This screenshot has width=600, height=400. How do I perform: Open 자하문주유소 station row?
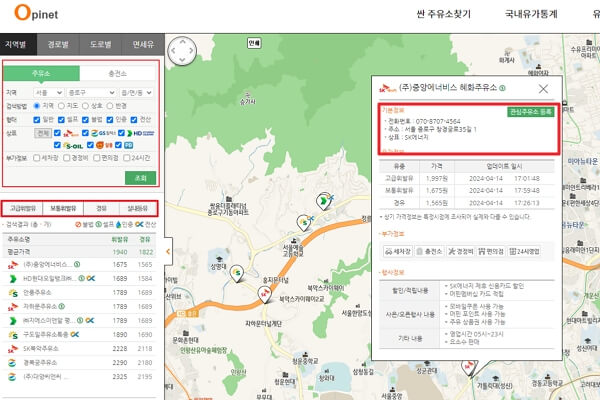coord(80,306)
